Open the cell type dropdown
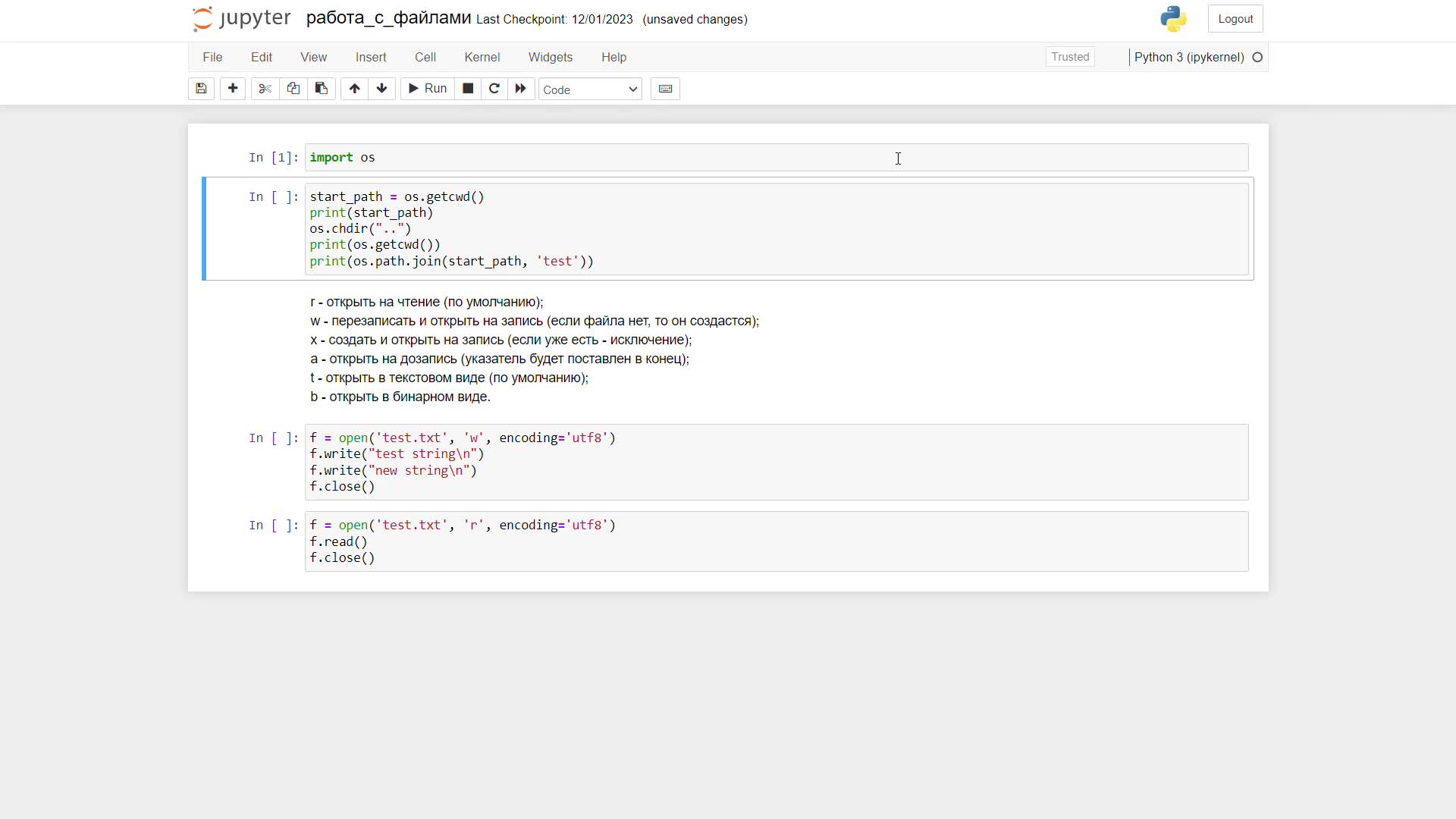Viewport: 1456px width, 819px height. click(590, 89)
